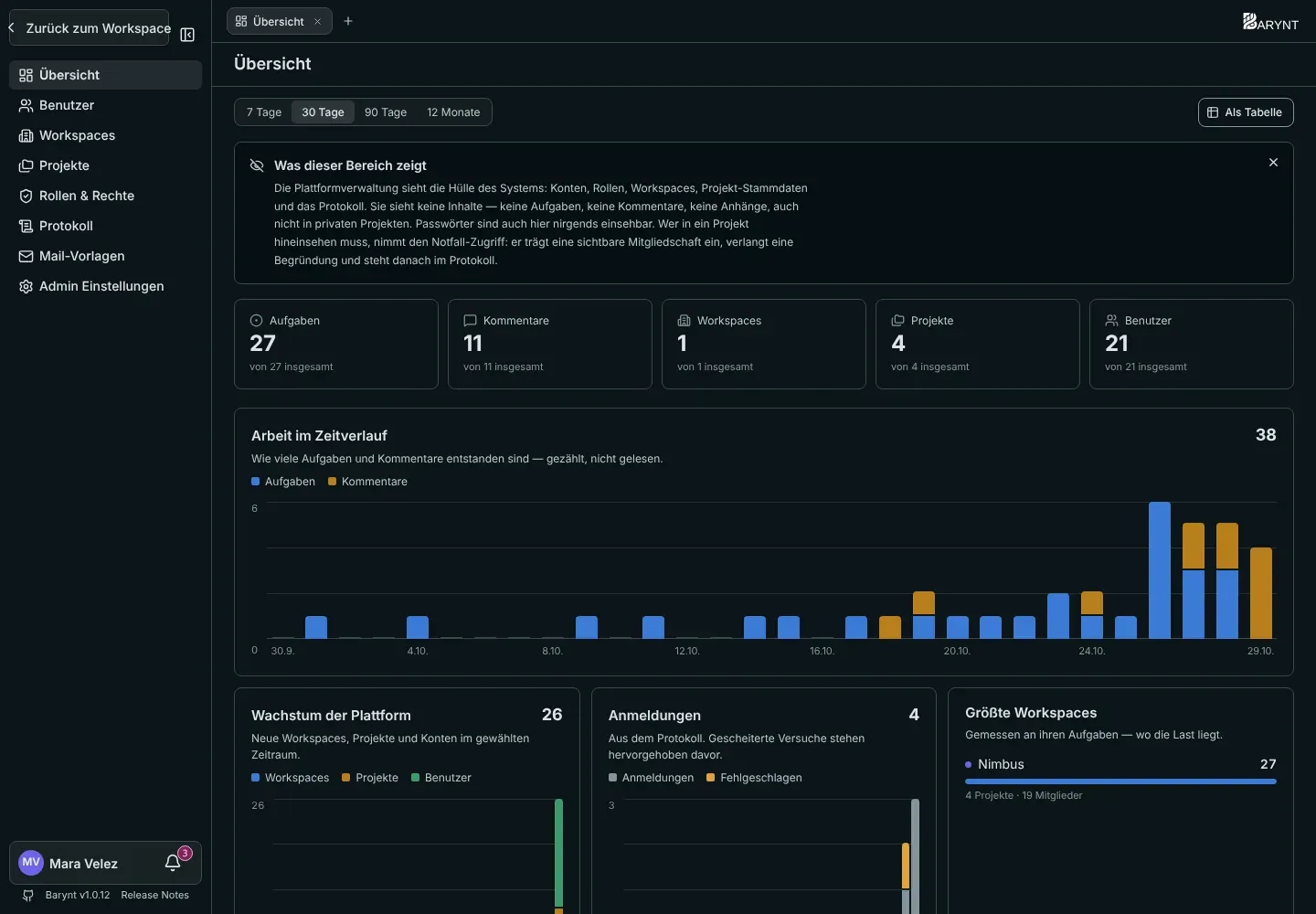Switch view with Als Tabelle button
This screenshot has height=914, width=1316.
(x=1246, y=112)
